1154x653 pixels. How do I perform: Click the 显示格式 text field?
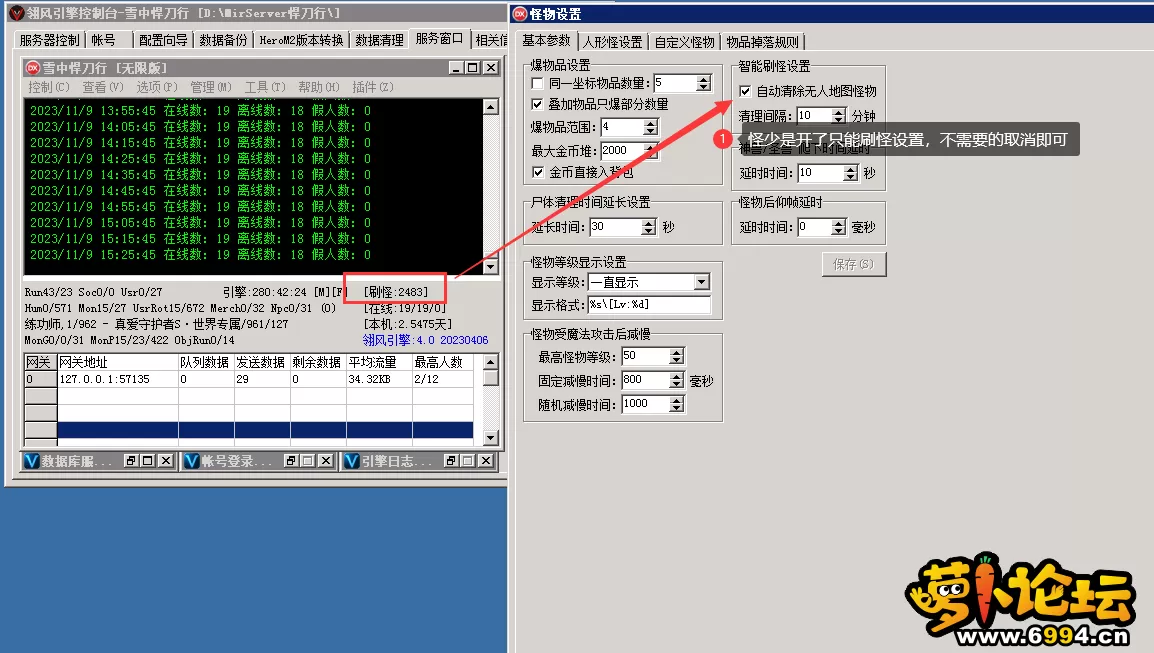(649, 304)
